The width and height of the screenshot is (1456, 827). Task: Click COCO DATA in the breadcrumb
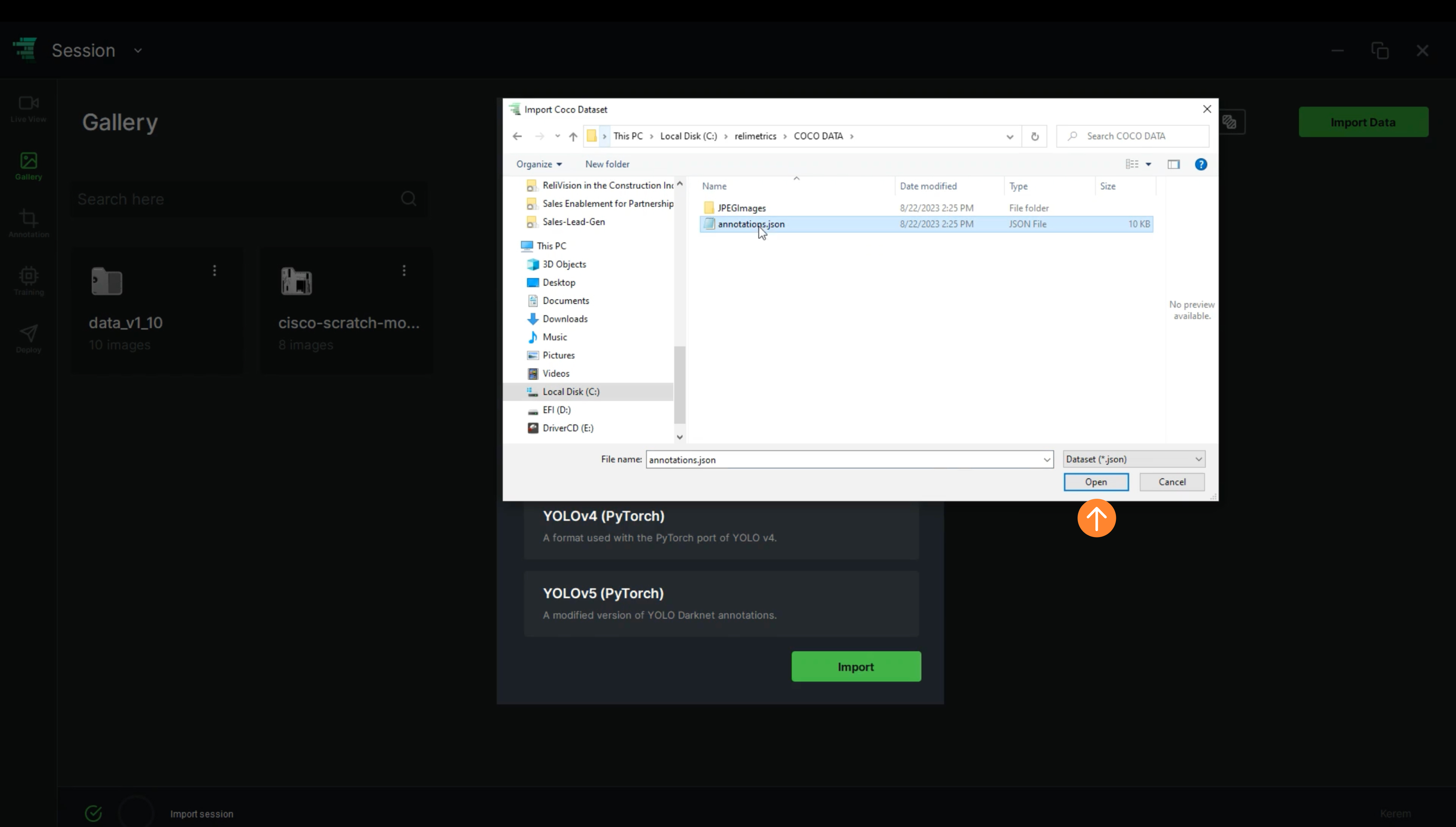pos(818,136)
